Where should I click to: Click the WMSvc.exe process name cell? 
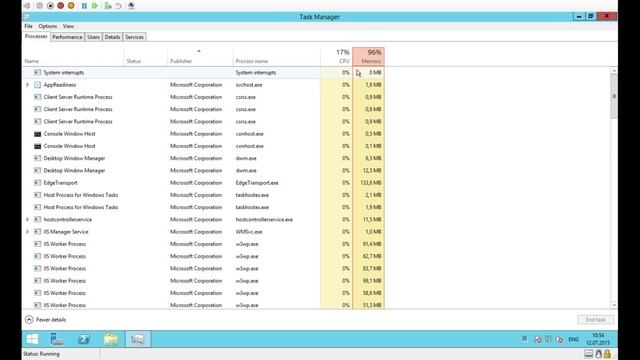[249, 232]
